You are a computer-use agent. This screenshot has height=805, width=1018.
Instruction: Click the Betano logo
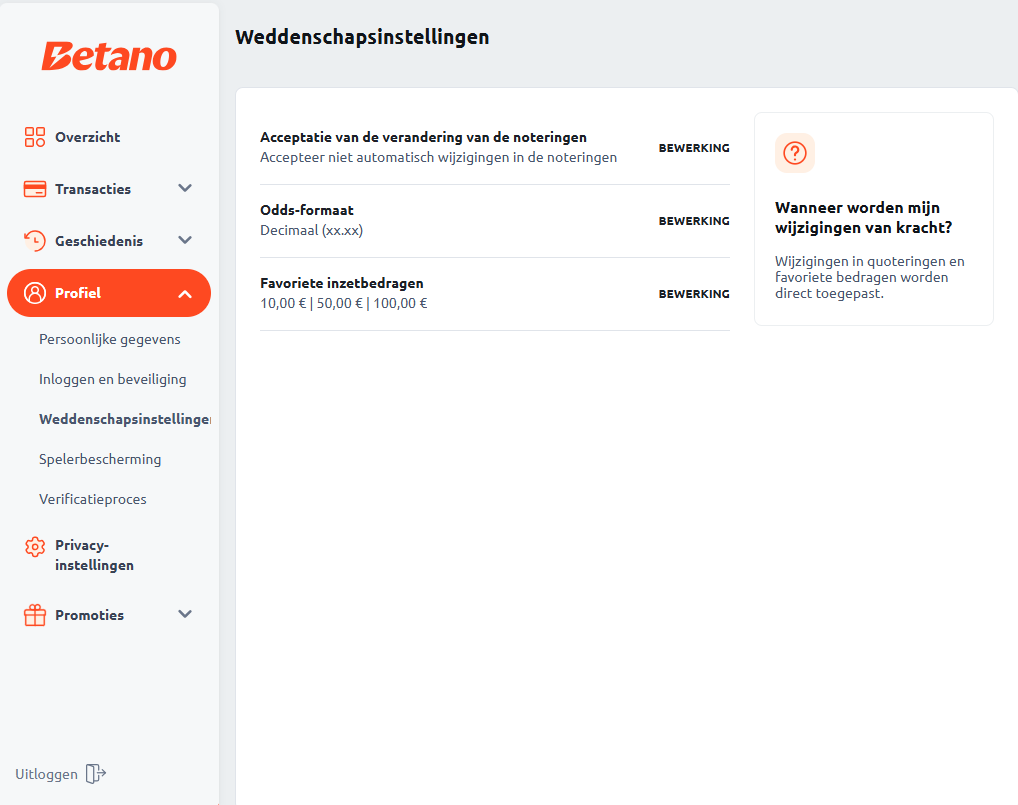(109, 56)
